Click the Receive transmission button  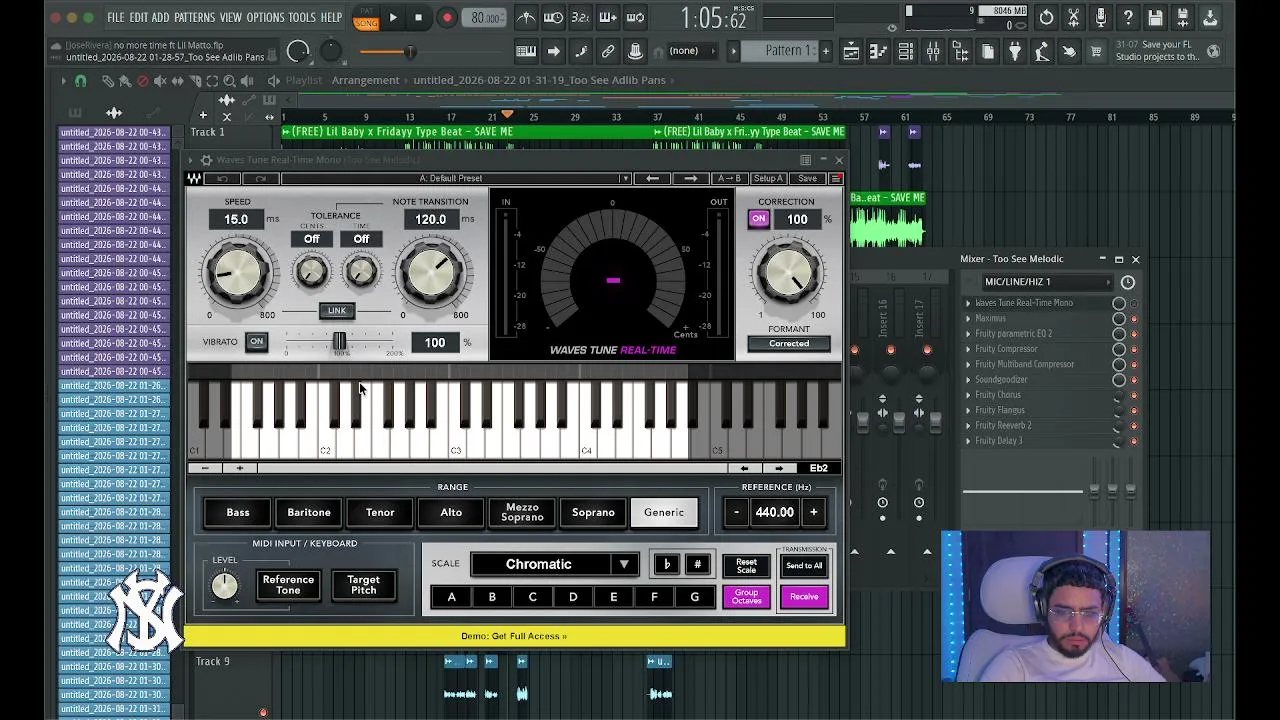[804, 597]
